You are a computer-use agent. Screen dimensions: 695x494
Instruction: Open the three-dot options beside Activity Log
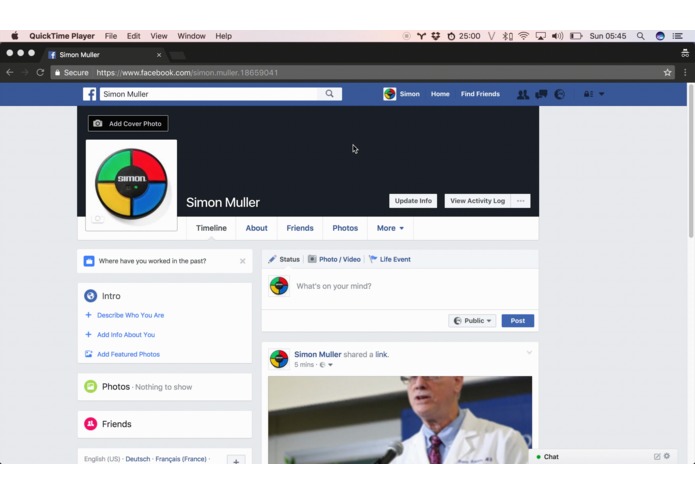click(520, 201)
